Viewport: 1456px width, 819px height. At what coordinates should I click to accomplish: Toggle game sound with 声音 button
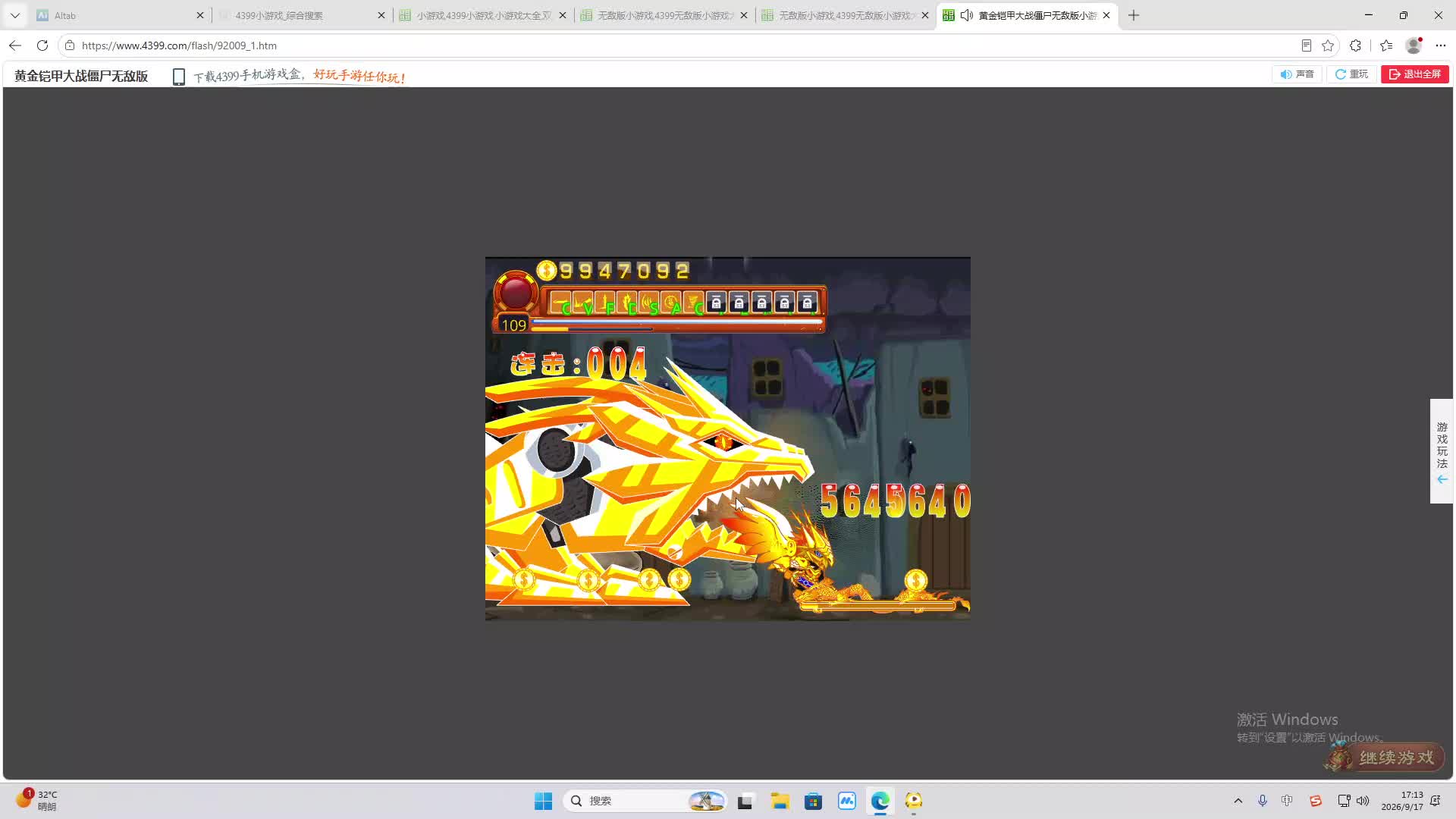pos(1297,74)
